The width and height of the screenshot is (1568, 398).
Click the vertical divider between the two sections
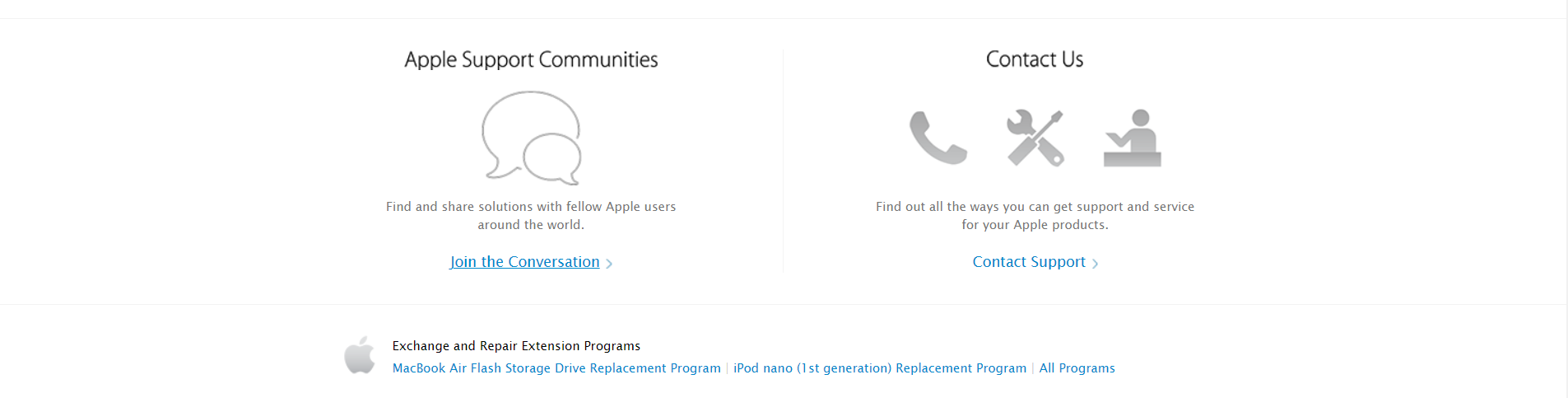coord(783,161)
